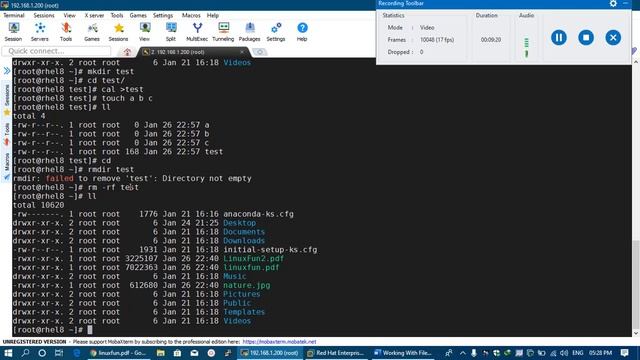
Task: Switch to Red Hat Enterprise taskbar window
Action: point(337,353)
